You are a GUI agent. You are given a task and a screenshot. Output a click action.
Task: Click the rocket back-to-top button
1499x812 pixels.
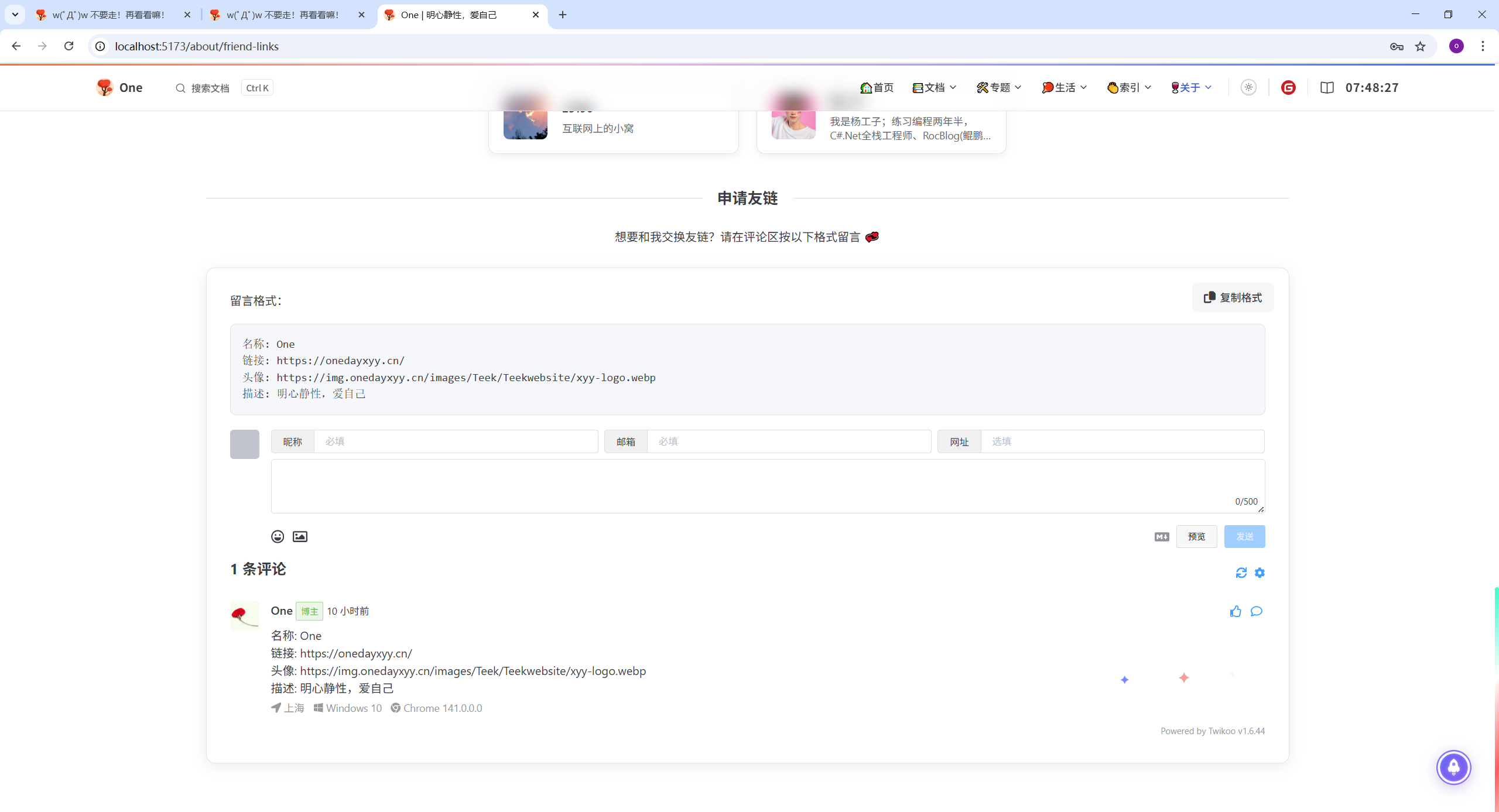[1453, 767]
